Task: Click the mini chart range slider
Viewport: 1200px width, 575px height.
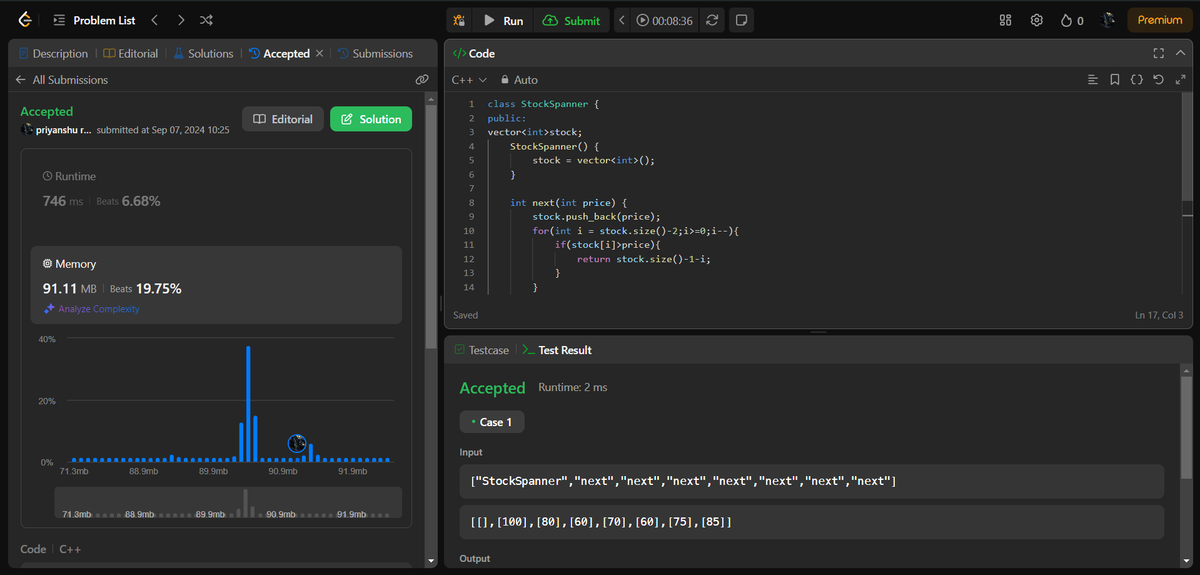Action: pyautogui.click(x=228, y=502)
